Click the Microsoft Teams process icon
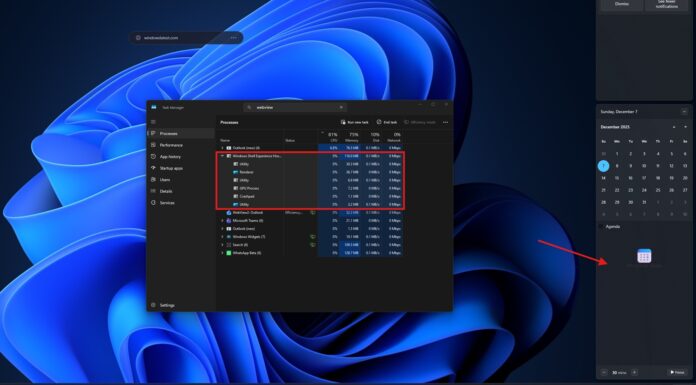The image size is (696, 385). point(229,220)
